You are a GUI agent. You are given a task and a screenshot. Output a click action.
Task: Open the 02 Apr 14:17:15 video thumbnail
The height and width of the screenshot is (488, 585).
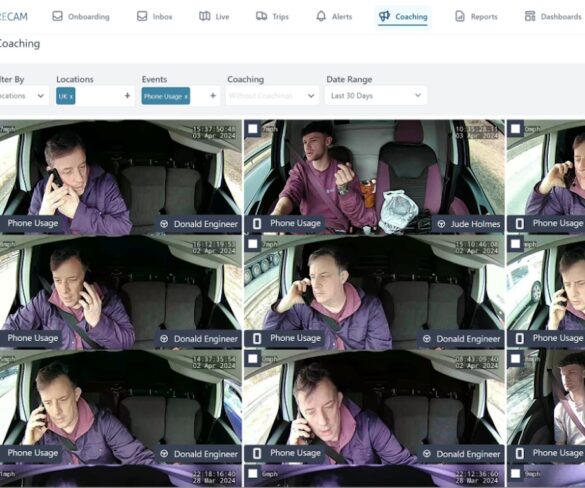(121, 407)
